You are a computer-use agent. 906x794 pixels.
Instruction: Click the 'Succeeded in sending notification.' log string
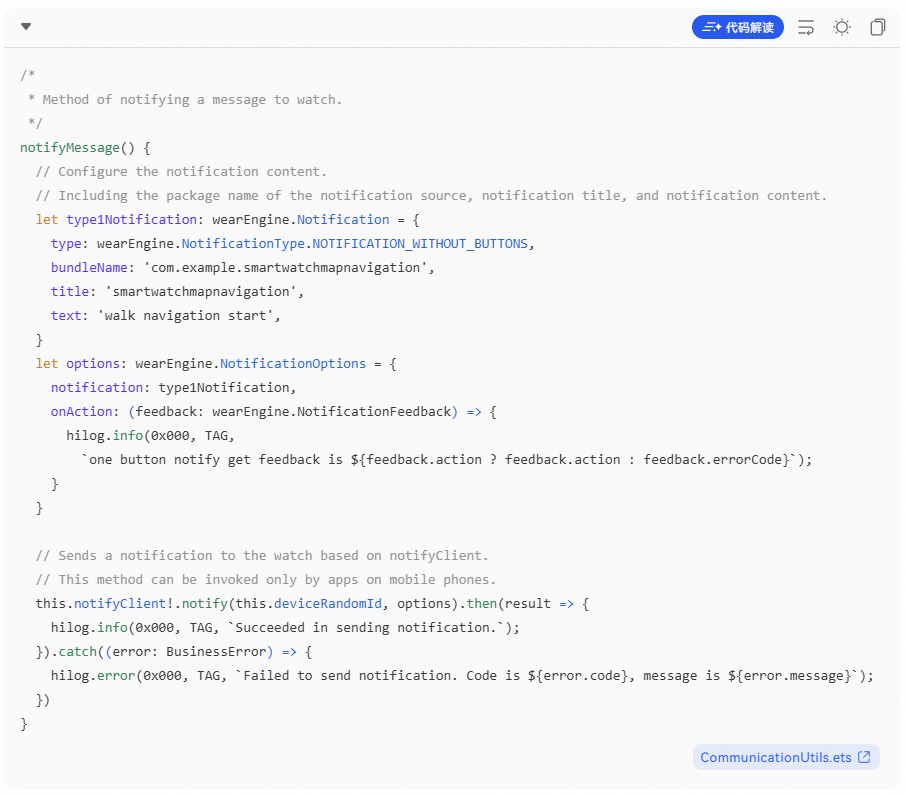(366, 628)
